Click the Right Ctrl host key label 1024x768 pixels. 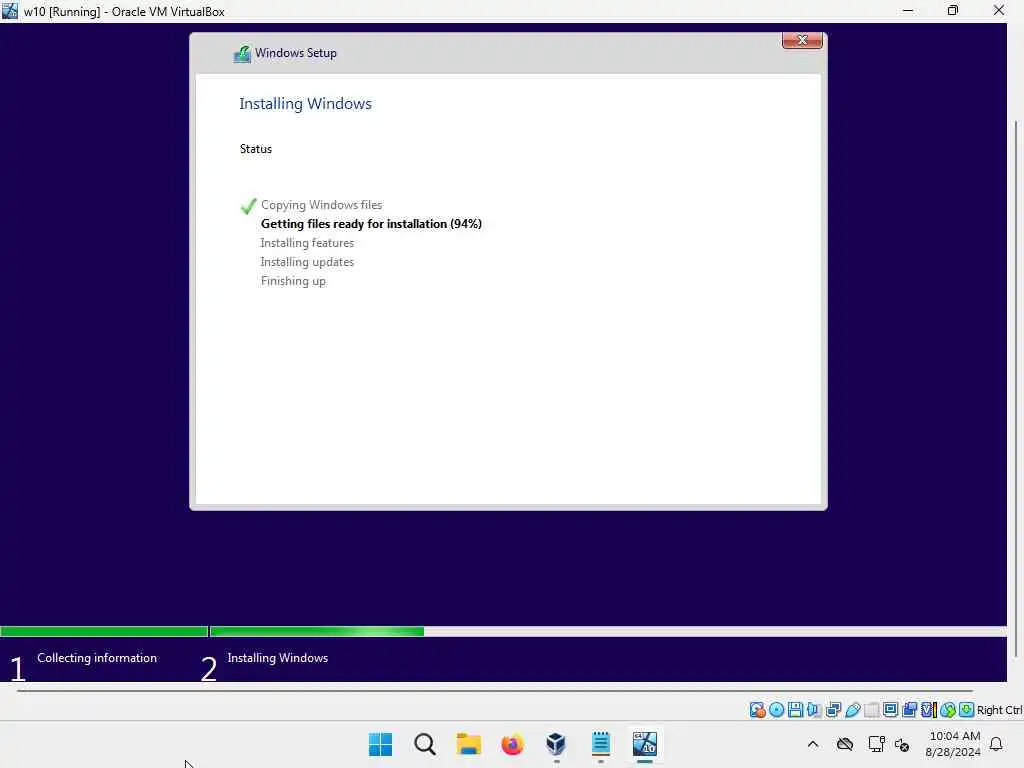(1000, 710)
